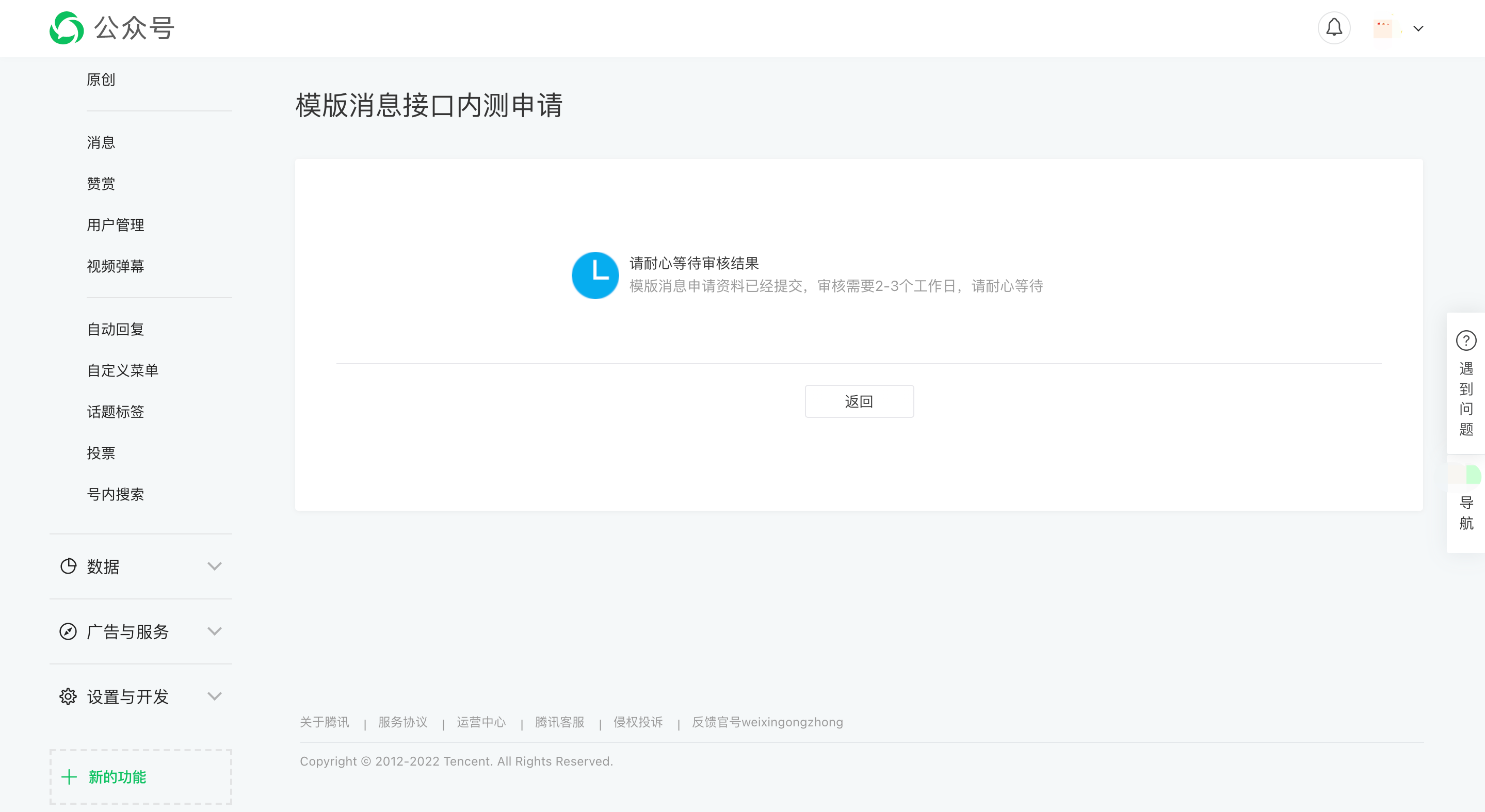Image resolution: width=1485 pixels, height=812 pixels.
Task: Open the 侵权投诉 footer link
Action: 638,722
